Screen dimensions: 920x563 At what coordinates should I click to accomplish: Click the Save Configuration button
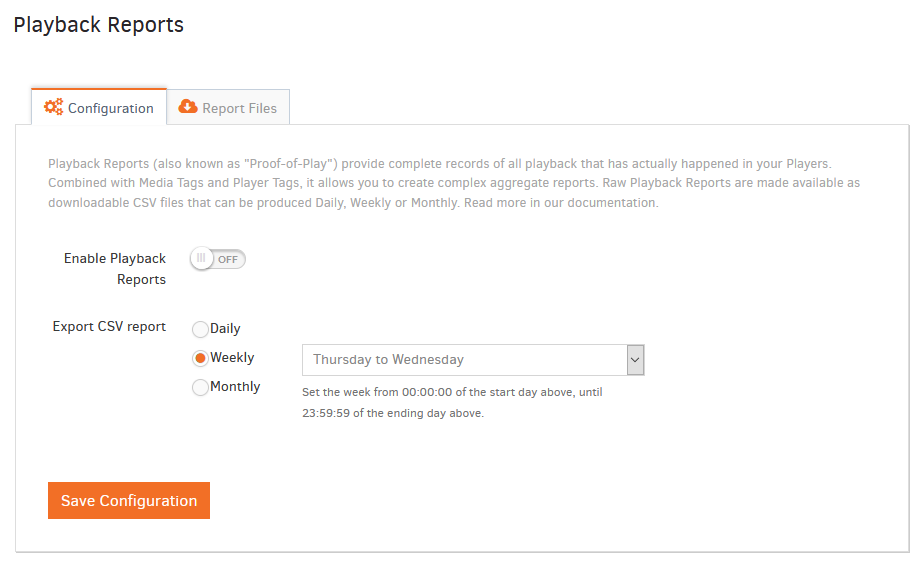[x=129, y=500]
